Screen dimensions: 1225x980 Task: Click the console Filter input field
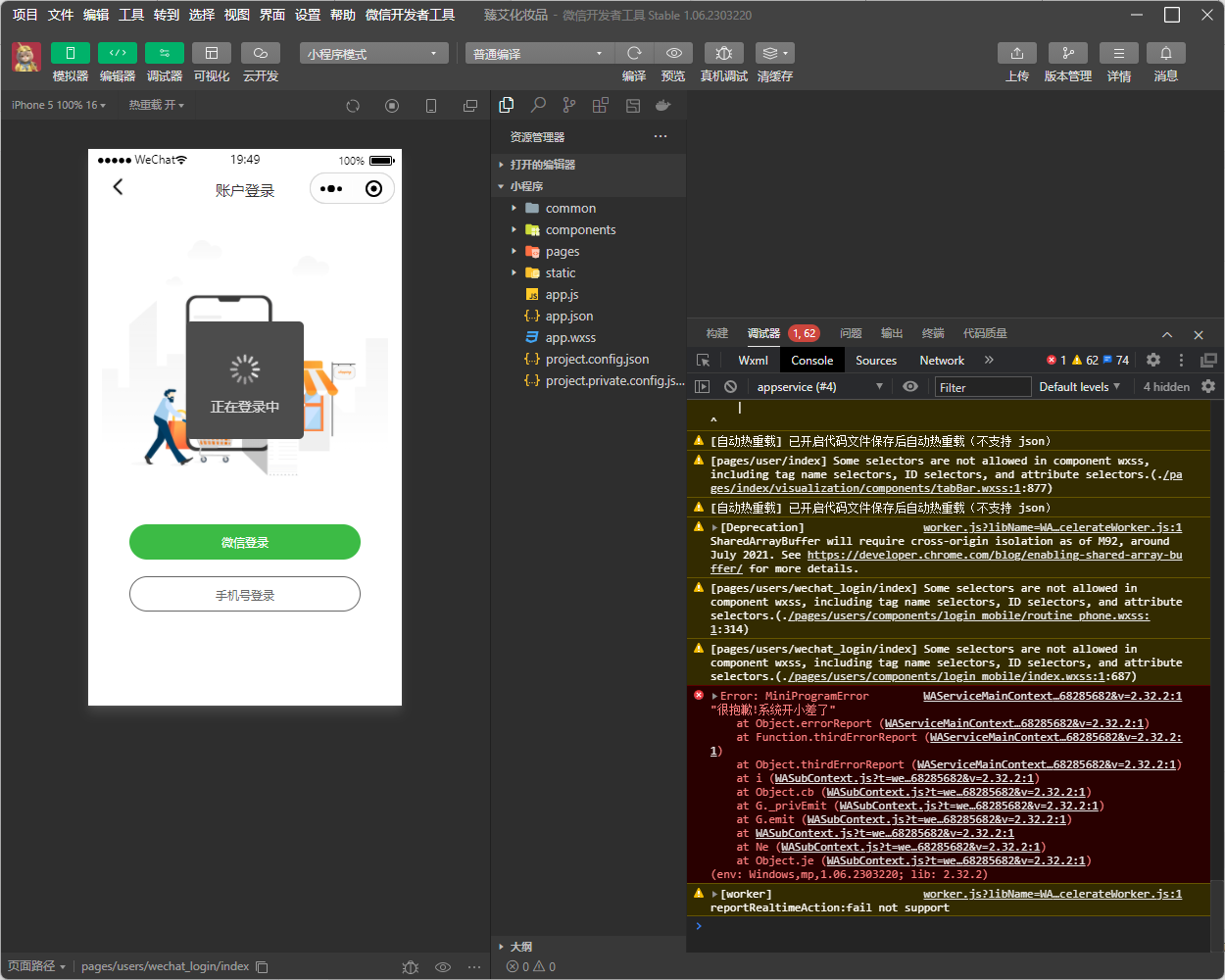982,387
